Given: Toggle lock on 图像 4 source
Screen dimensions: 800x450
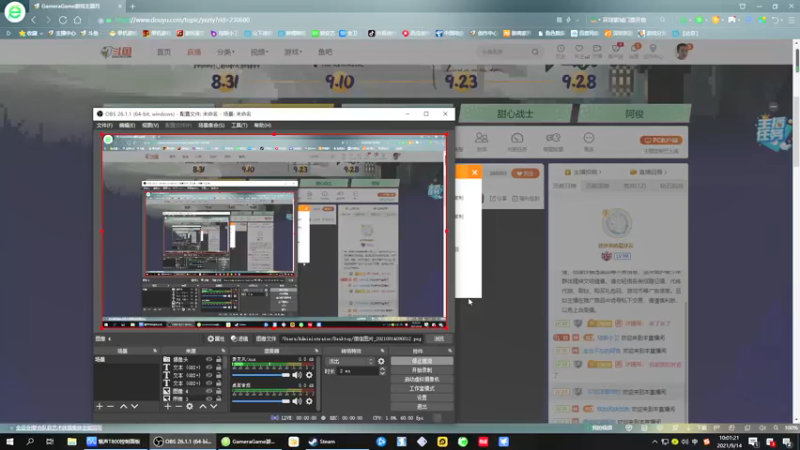Looking at the screenshot, I should (x=218, y=391).
